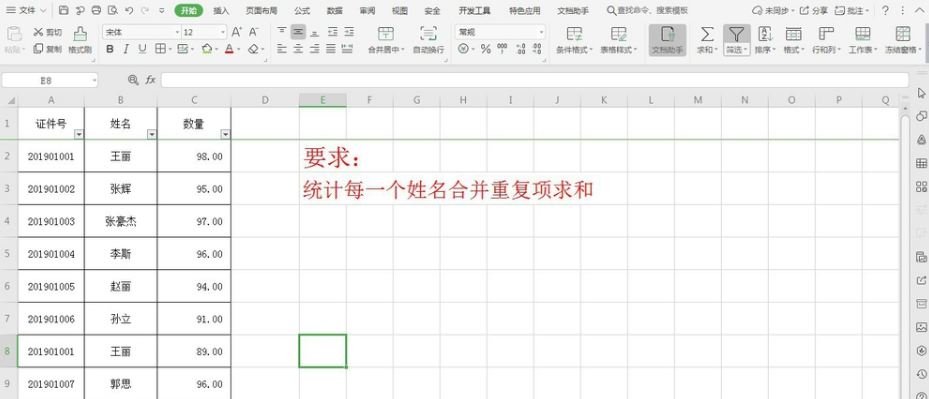Apply thousands separator format
Viewport: 929px width, 399px height.
502,49
